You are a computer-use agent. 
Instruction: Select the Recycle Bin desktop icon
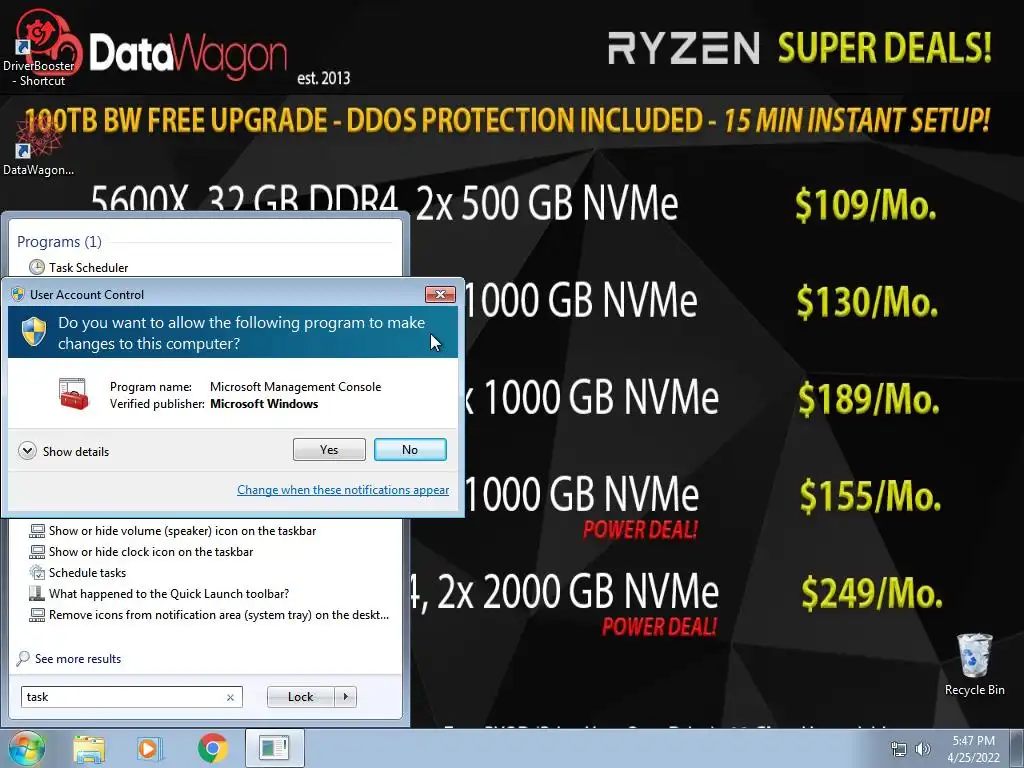974,665
